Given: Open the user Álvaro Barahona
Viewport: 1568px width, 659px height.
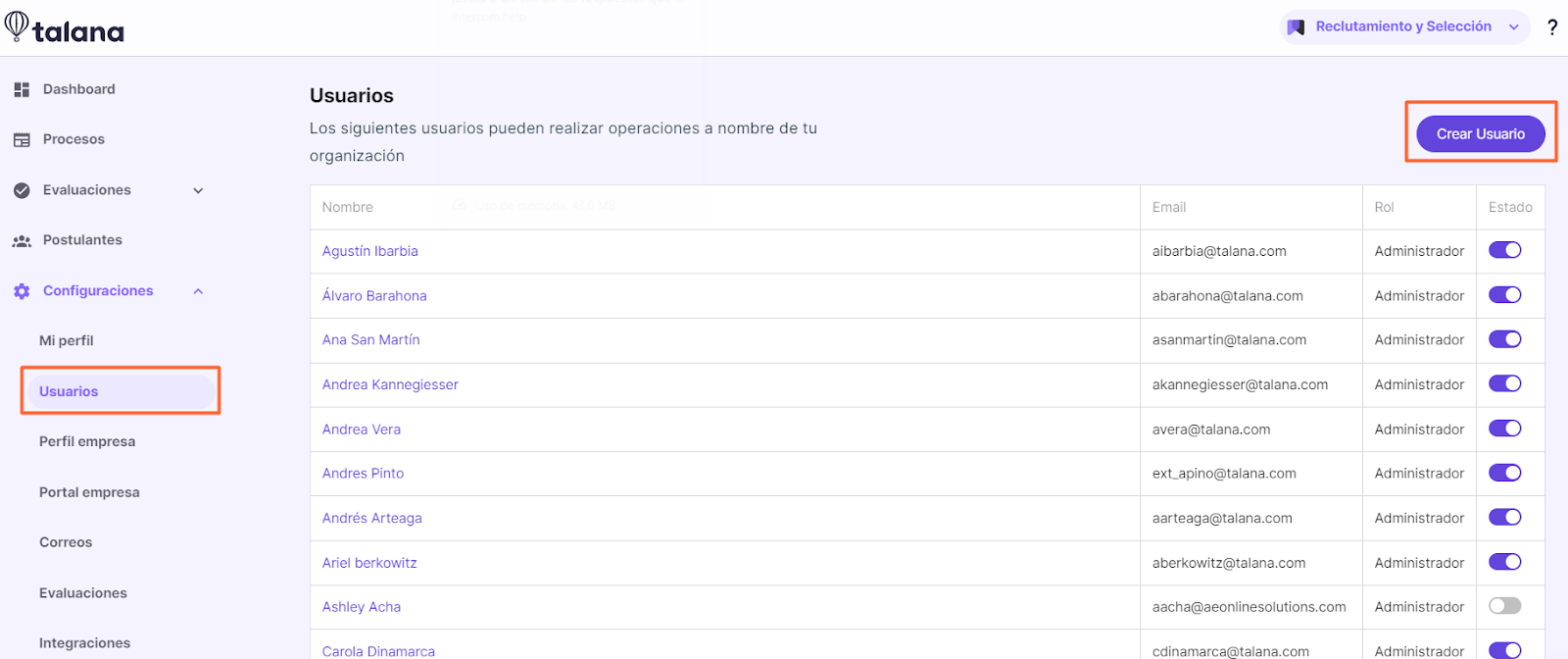Looking at the screenshot, I should tap(374, 295).
